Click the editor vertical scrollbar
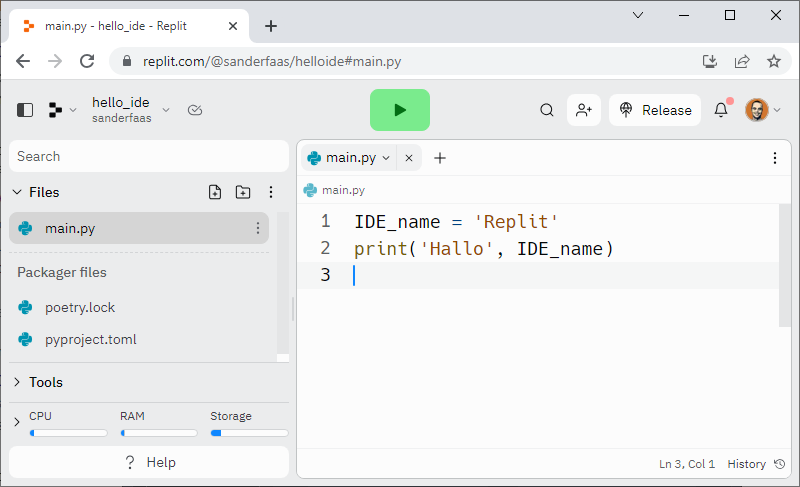 click(x=785, y=265)
